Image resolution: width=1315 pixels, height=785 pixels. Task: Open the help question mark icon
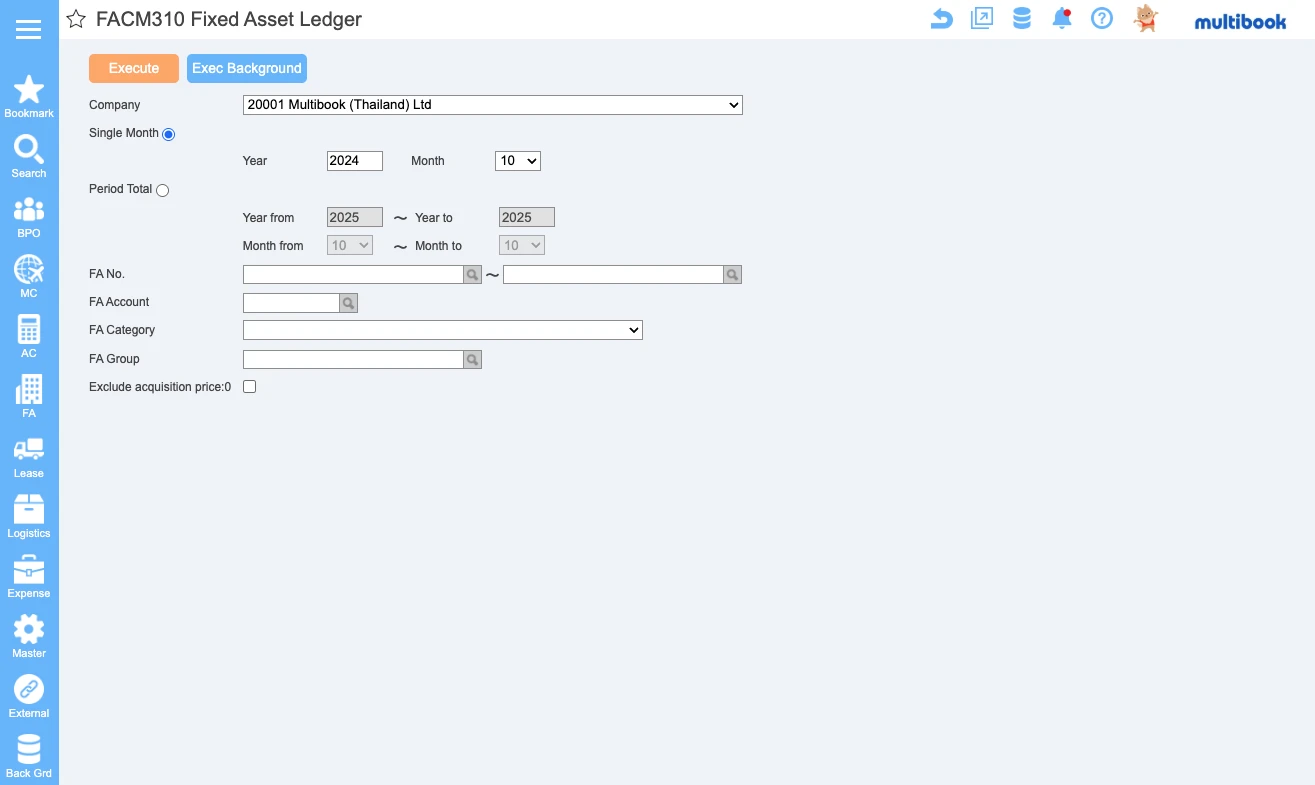tap(1101, 19)
